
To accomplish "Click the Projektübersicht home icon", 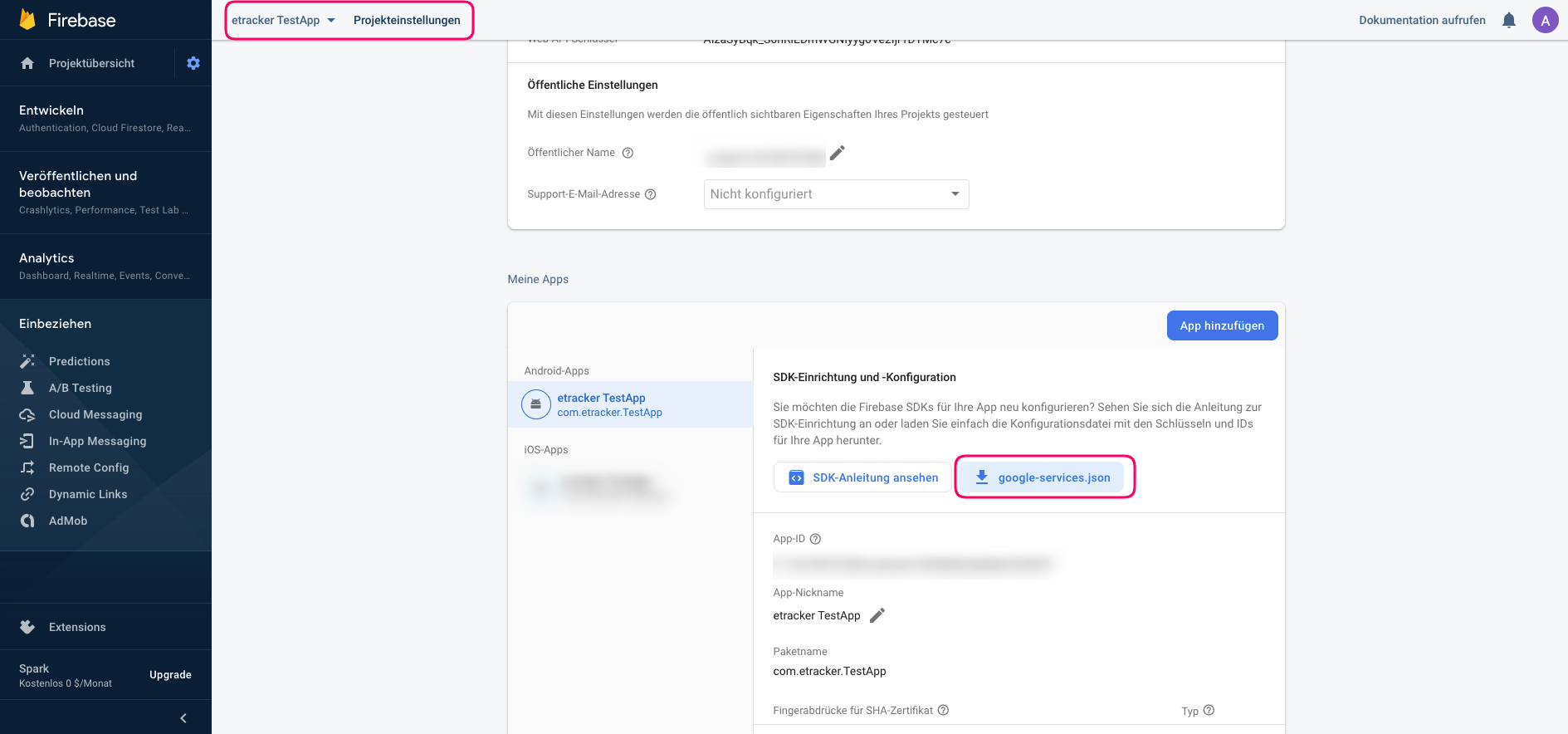I will [27, 63].
